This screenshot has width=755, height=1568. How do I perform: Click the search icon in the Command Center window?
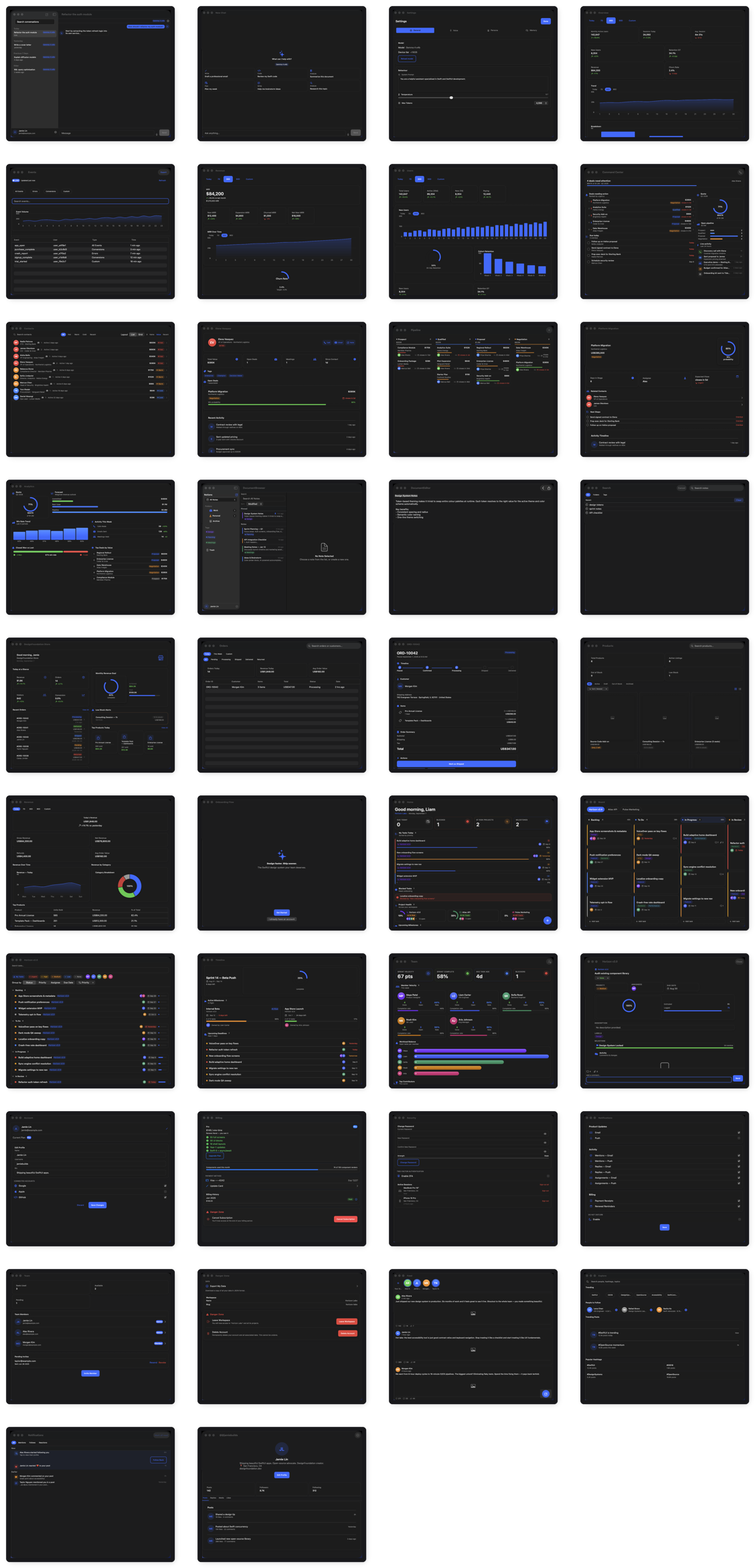(x=740, y=172)
